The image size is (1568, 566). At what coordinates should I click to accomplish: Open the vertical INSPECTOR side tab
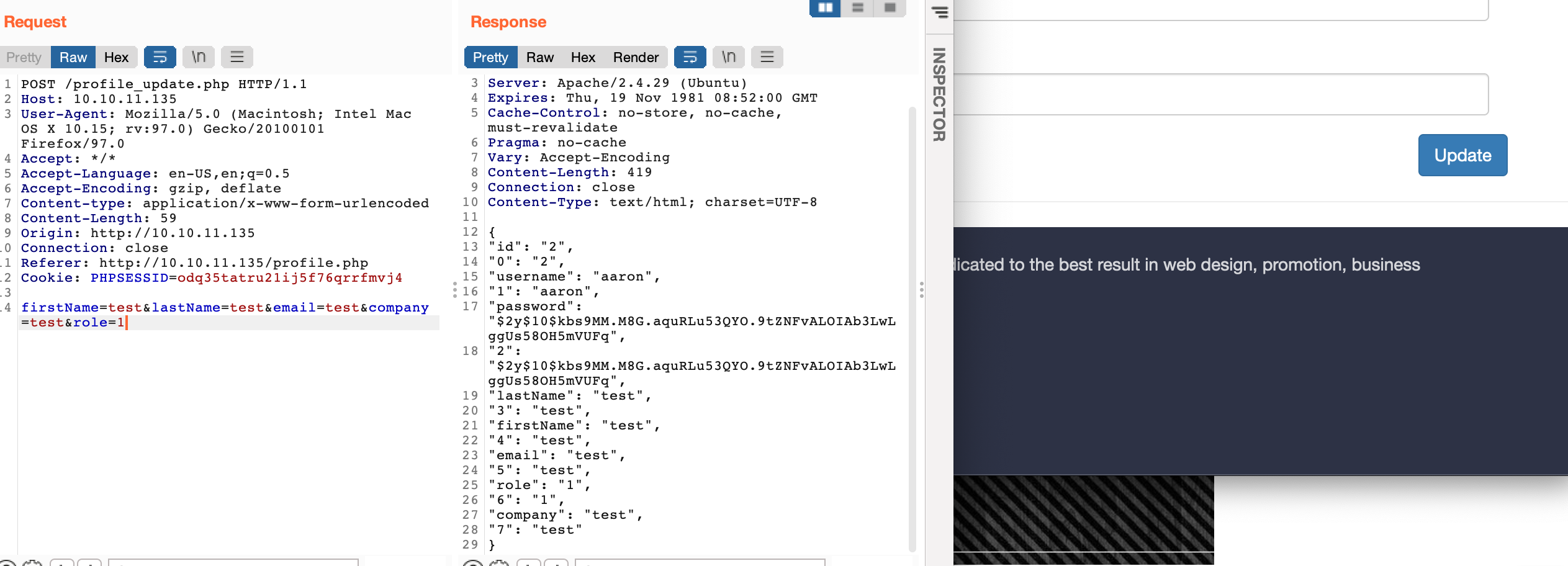[939, 94]
